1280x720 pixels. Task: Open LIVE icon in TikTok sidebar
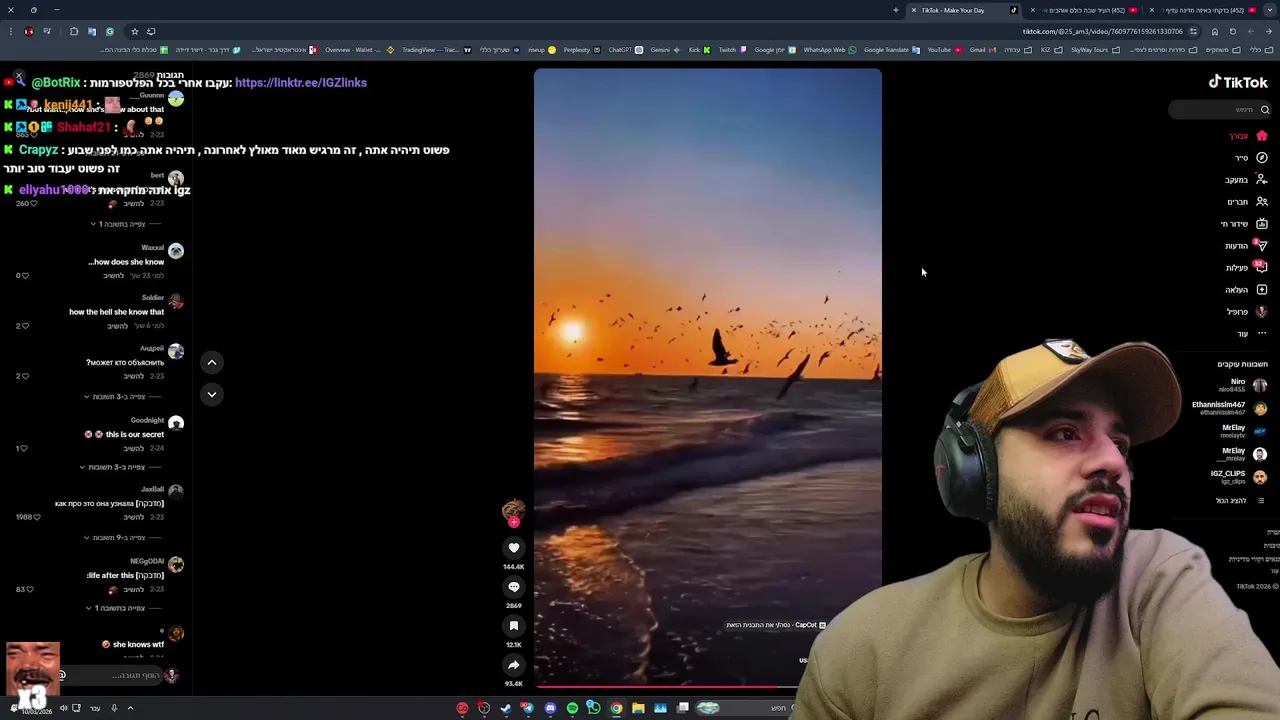1262,224
